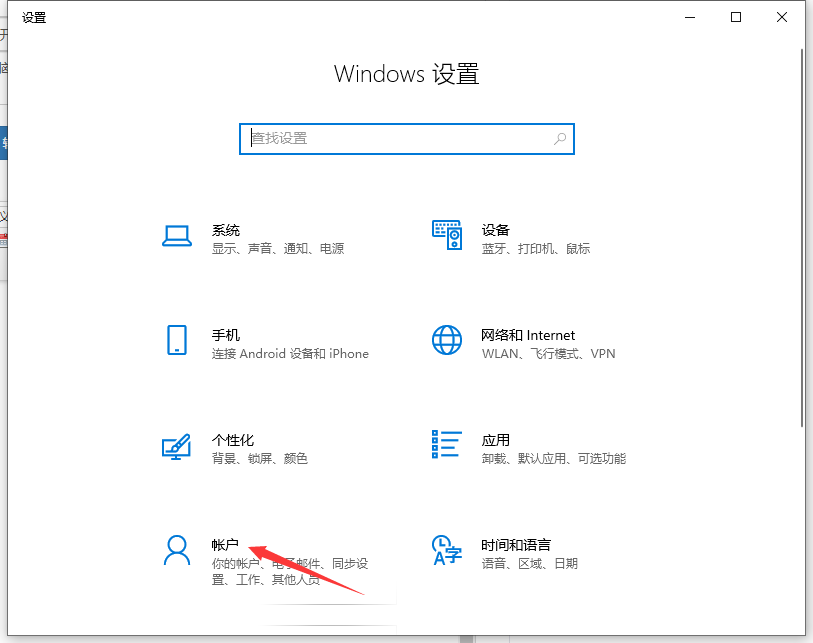Open 帐户 settings category
The image size is (813, 643).
pos(226,545)
